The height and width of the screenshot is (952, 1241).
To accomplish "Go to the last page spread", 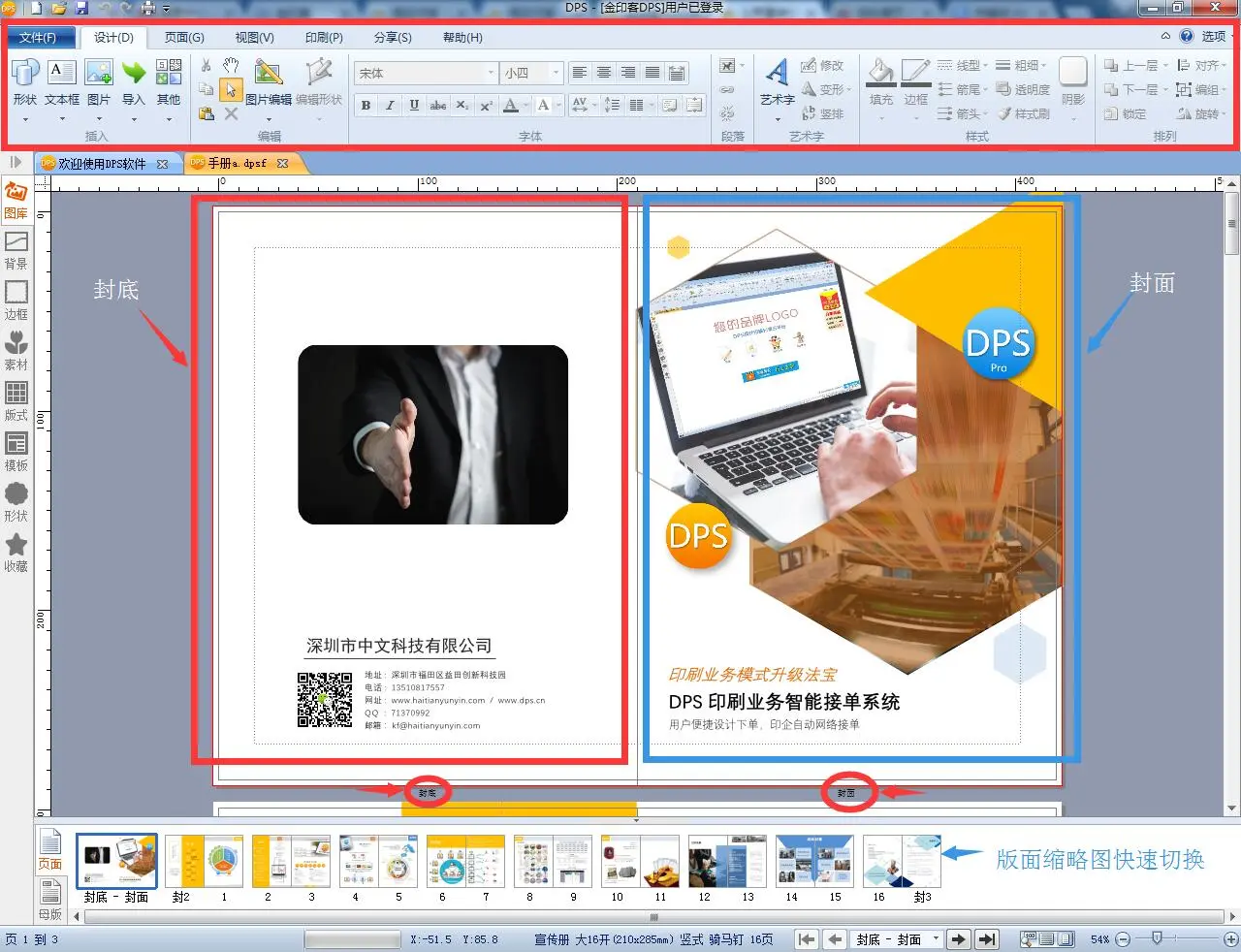I will pos(986,939).
